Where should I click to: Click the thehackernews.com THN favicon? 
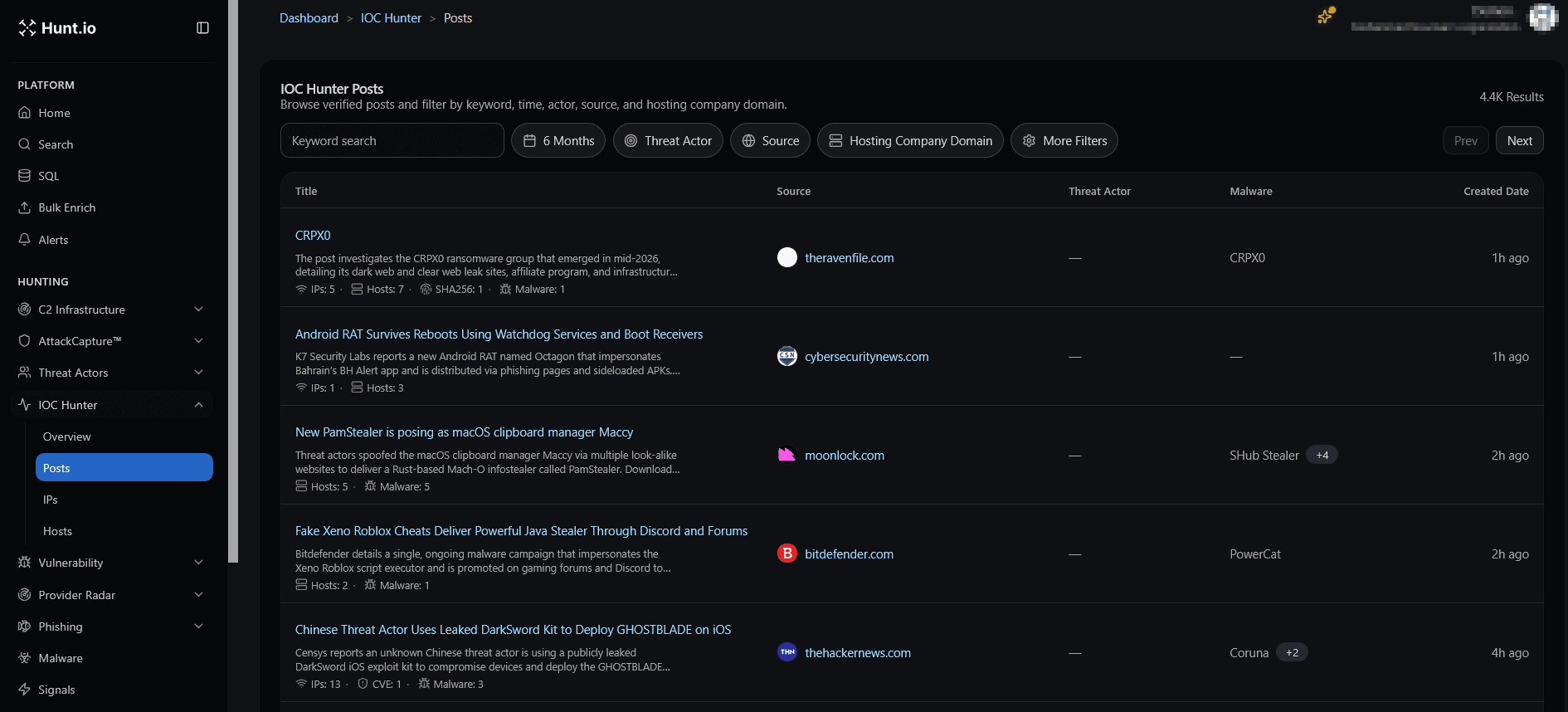[x=787, y=652]
